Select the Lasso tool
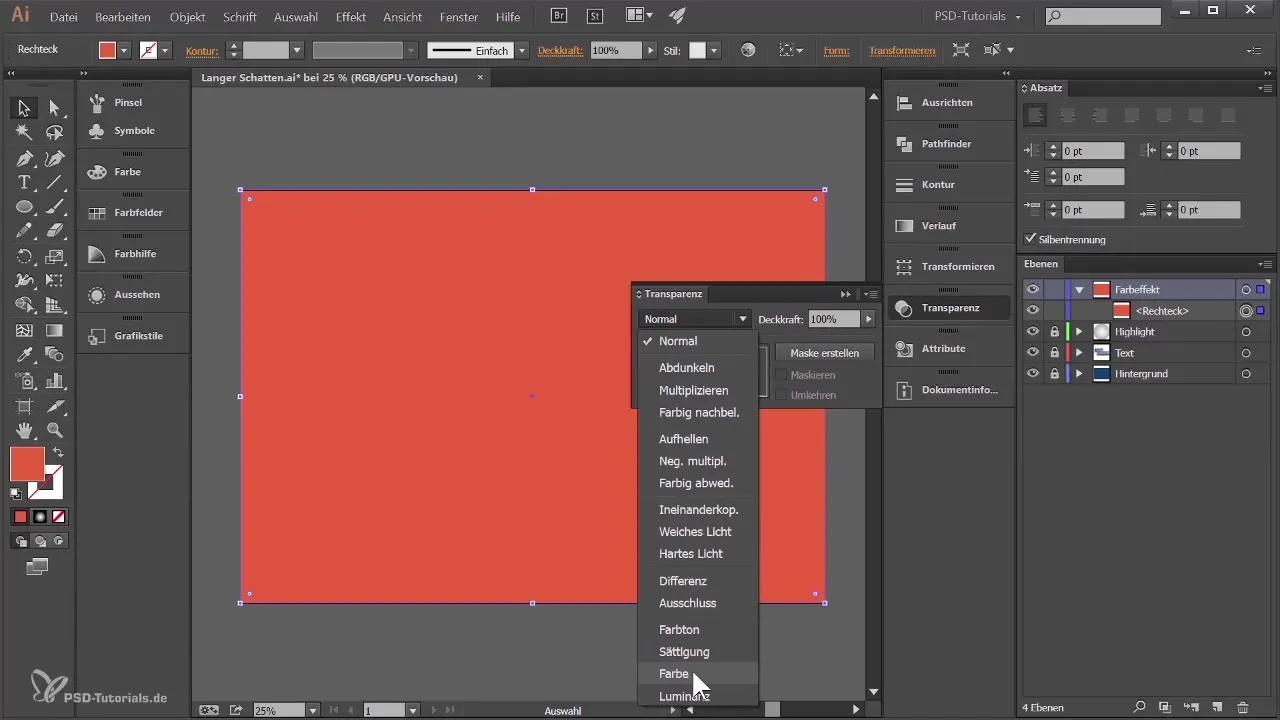Viewport: 1280px width, 720px height. 54,133
